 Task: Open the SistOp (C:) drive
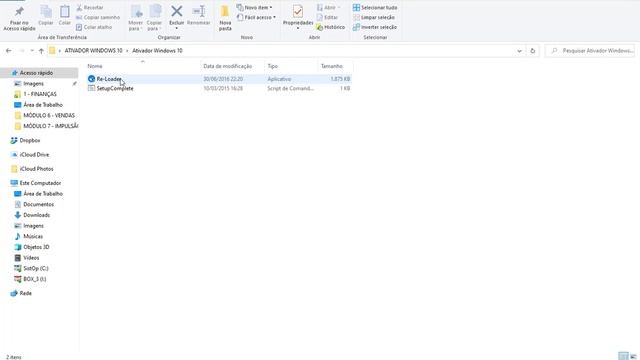pyautogui.click(x=36, y=268)
